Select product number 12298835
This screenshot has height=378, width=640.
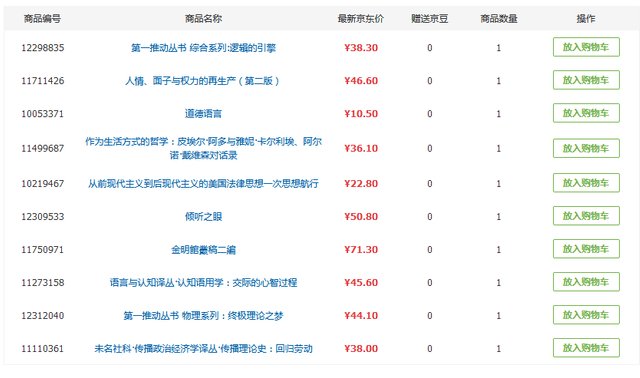(x=43, y=48)
